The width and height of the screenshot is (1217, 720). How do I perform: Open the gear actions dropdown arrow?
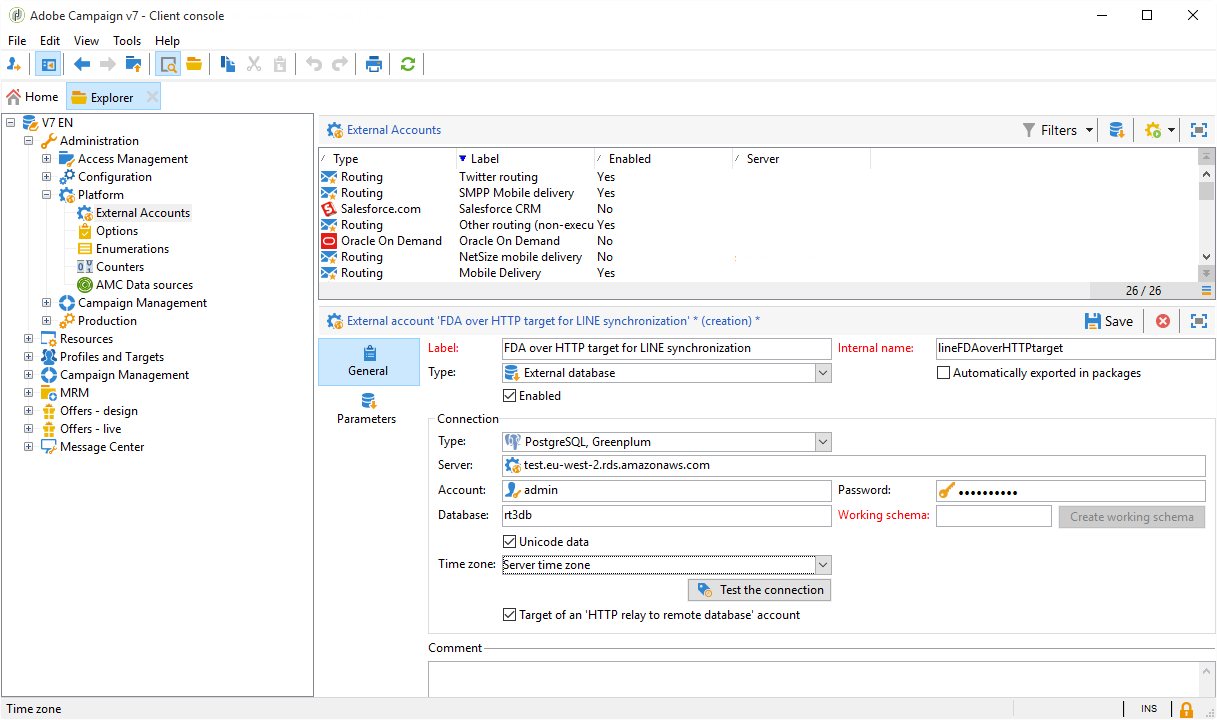[x=1171, y=130]
